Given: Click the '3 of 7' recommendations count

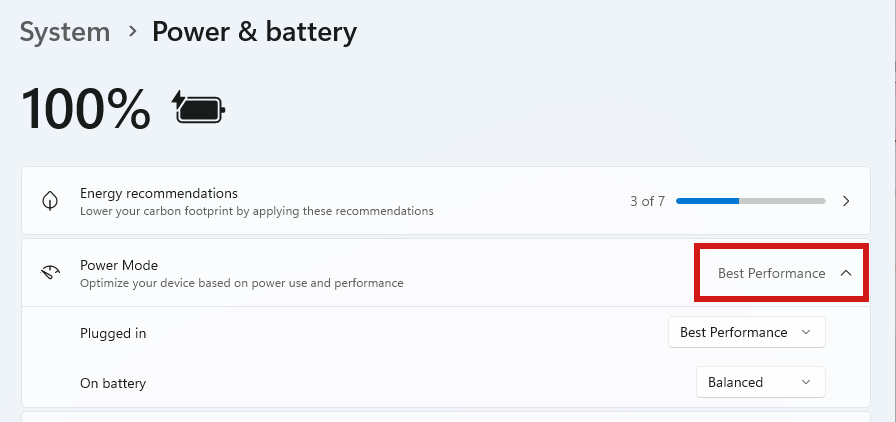Looking at the screenshot, I should pos(647,201).
